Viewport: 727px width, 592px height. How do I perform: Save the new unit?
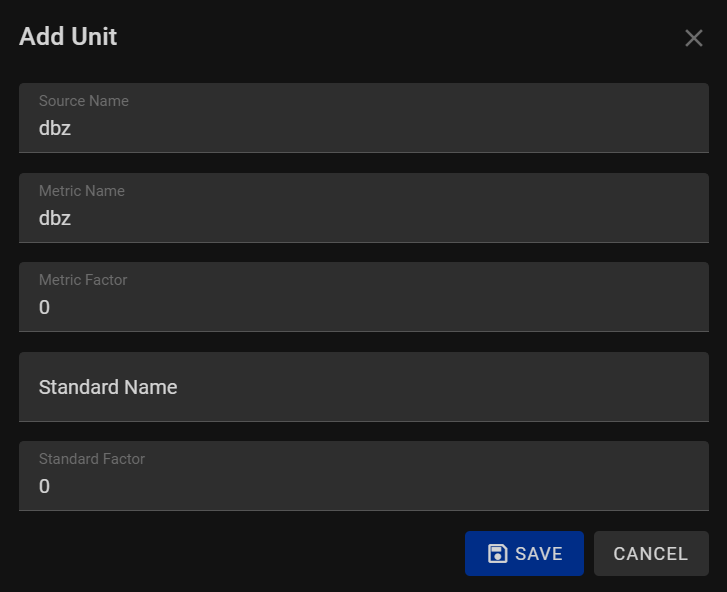click(524, 554)
